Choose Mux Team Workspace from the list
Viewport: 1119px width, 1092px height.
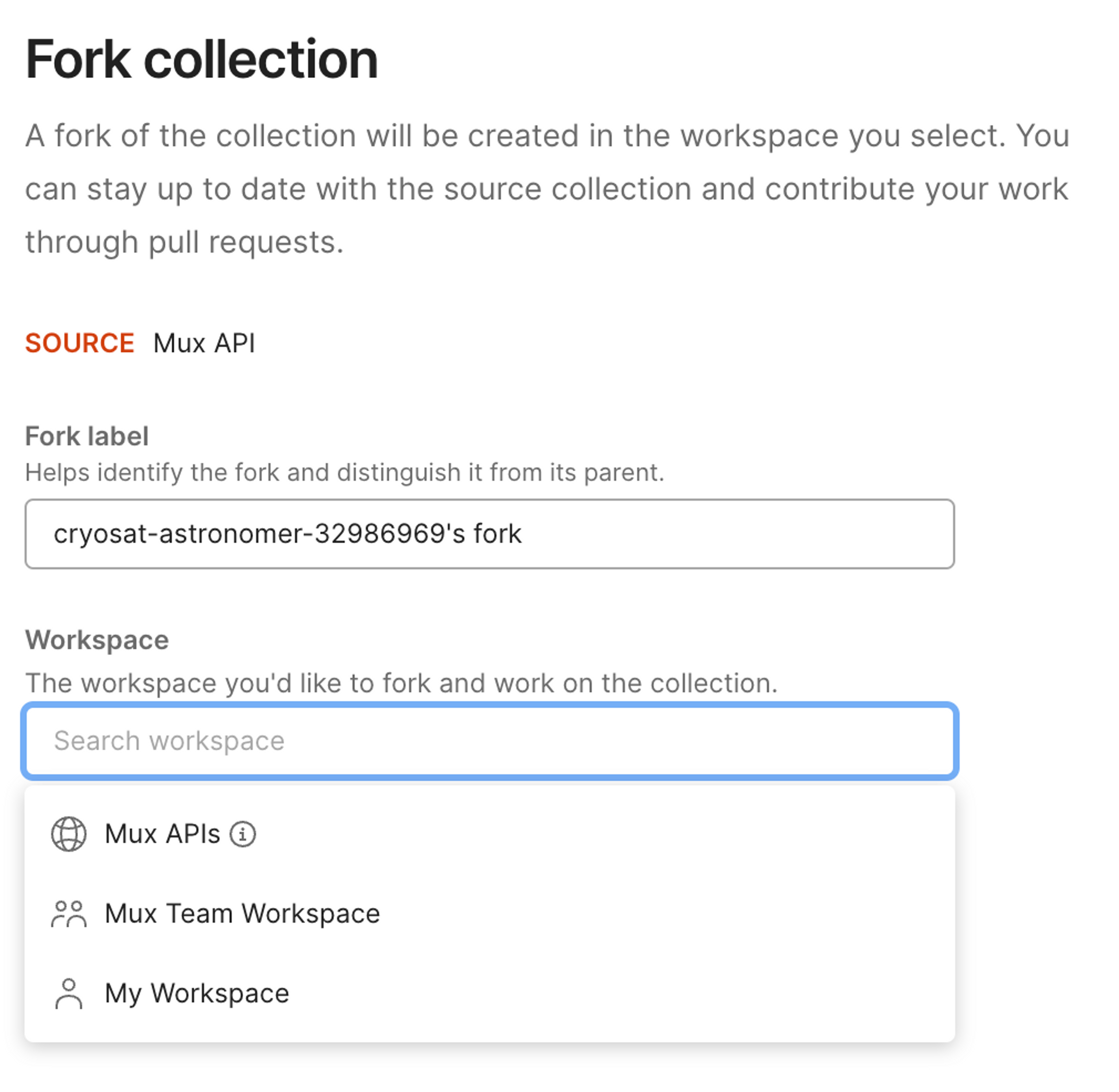tap(490, 914)
